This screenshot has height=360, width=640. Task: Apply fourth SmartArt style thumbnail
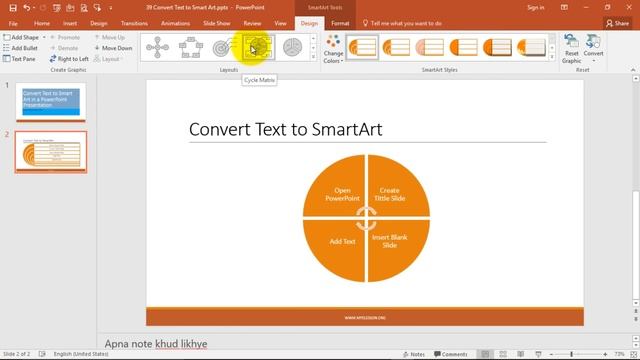pos(464,47)
